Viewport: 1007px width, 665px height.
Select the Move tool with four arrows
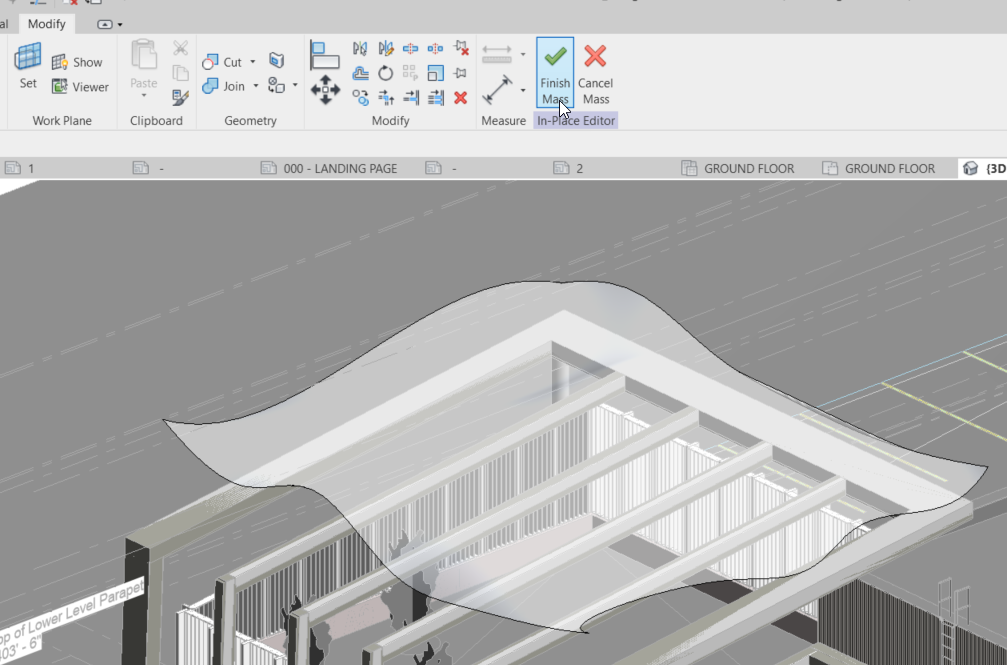click(x=325, y=90)
